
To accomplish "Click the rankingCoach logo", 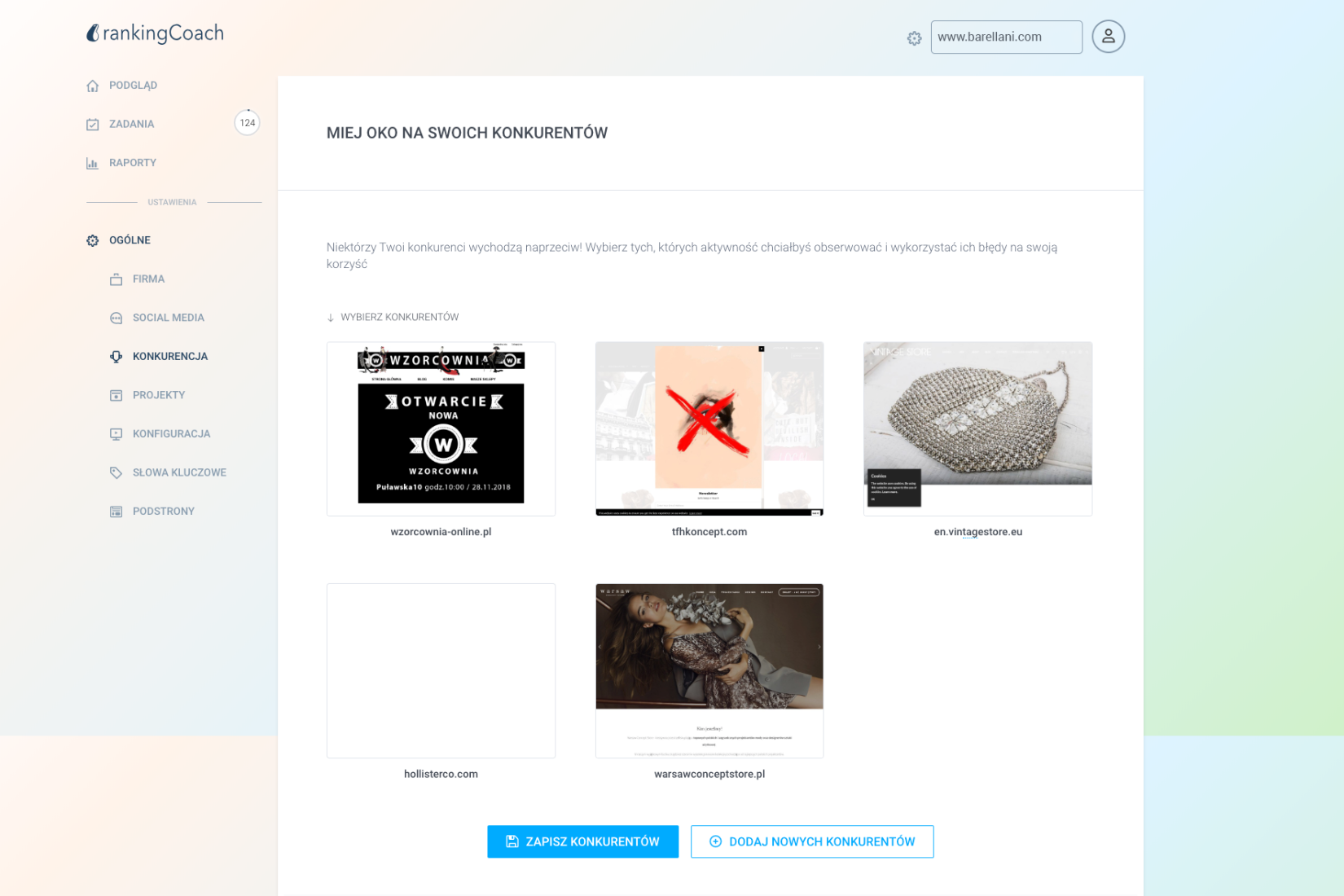I will tap(155, 33).
